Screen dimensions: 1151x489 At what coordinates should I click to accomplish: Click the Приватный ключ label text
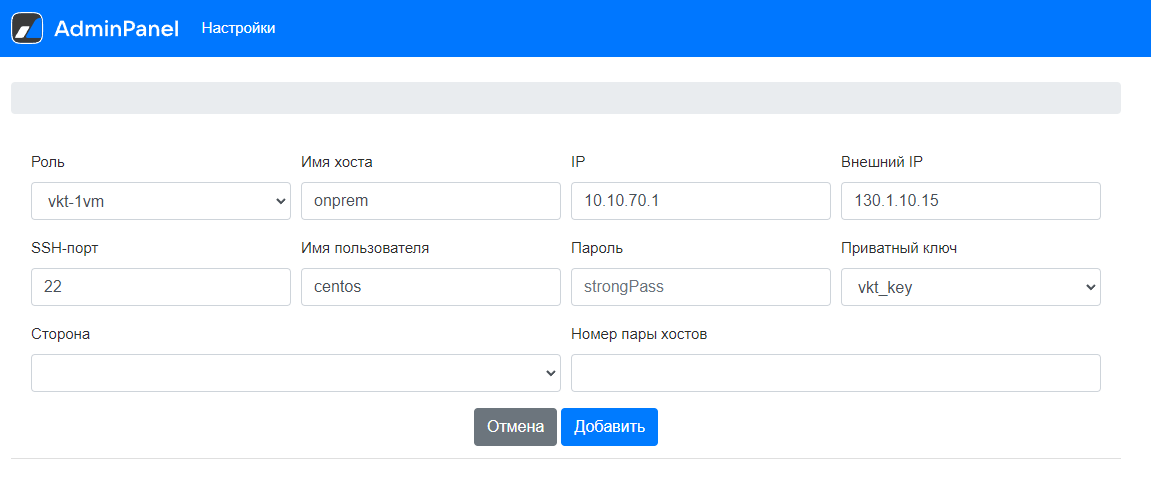point(899,248)
